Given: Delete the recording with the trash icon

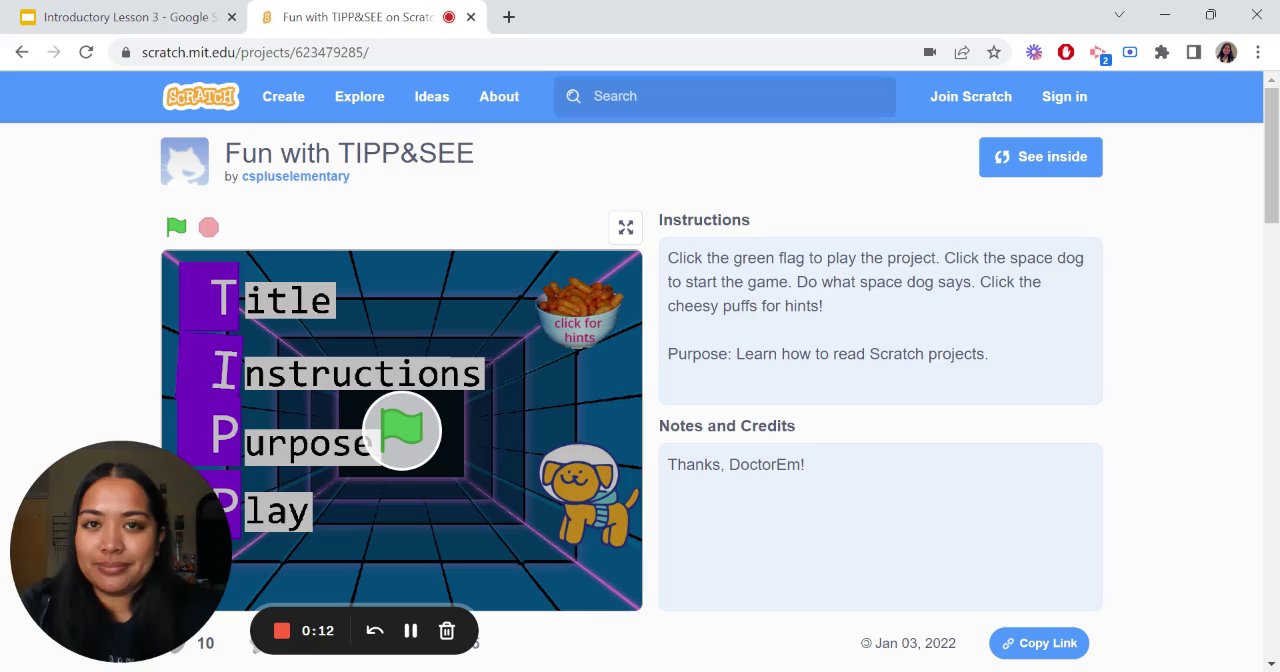Looking at the screenshot, I should 447,630.
